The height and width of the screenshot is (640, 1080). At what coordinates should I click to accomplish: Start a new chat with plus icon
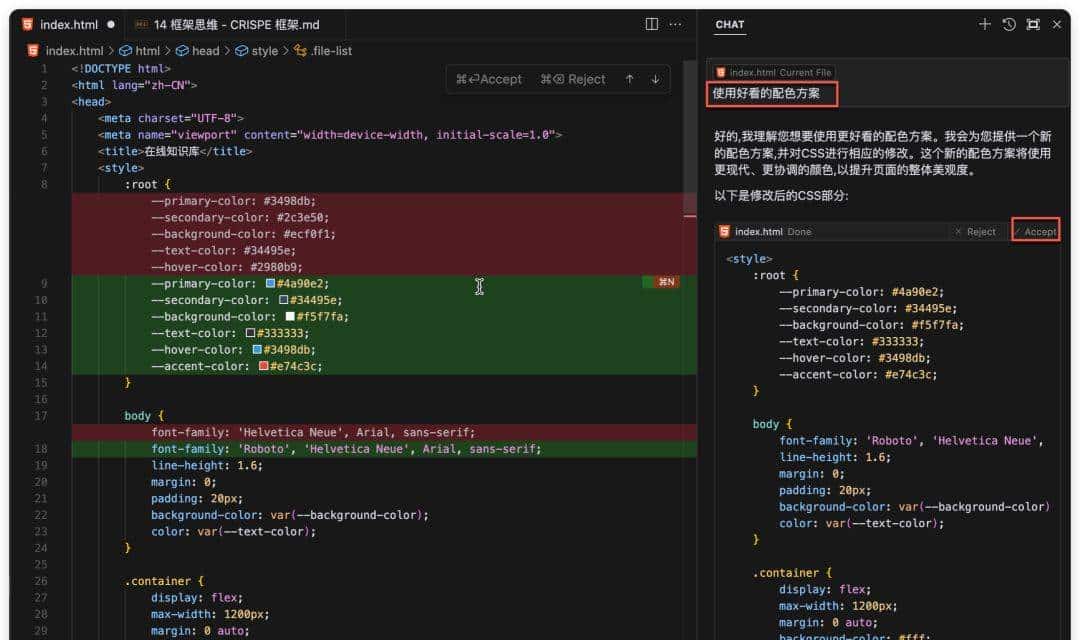point(985,24)
